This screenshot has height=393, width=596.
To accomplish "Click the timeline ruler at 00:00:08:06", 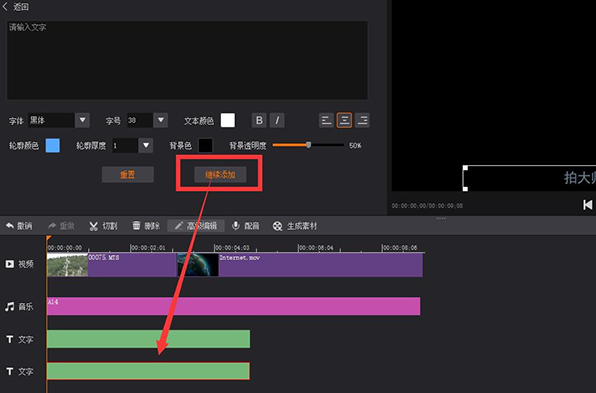I will point(400,248).
